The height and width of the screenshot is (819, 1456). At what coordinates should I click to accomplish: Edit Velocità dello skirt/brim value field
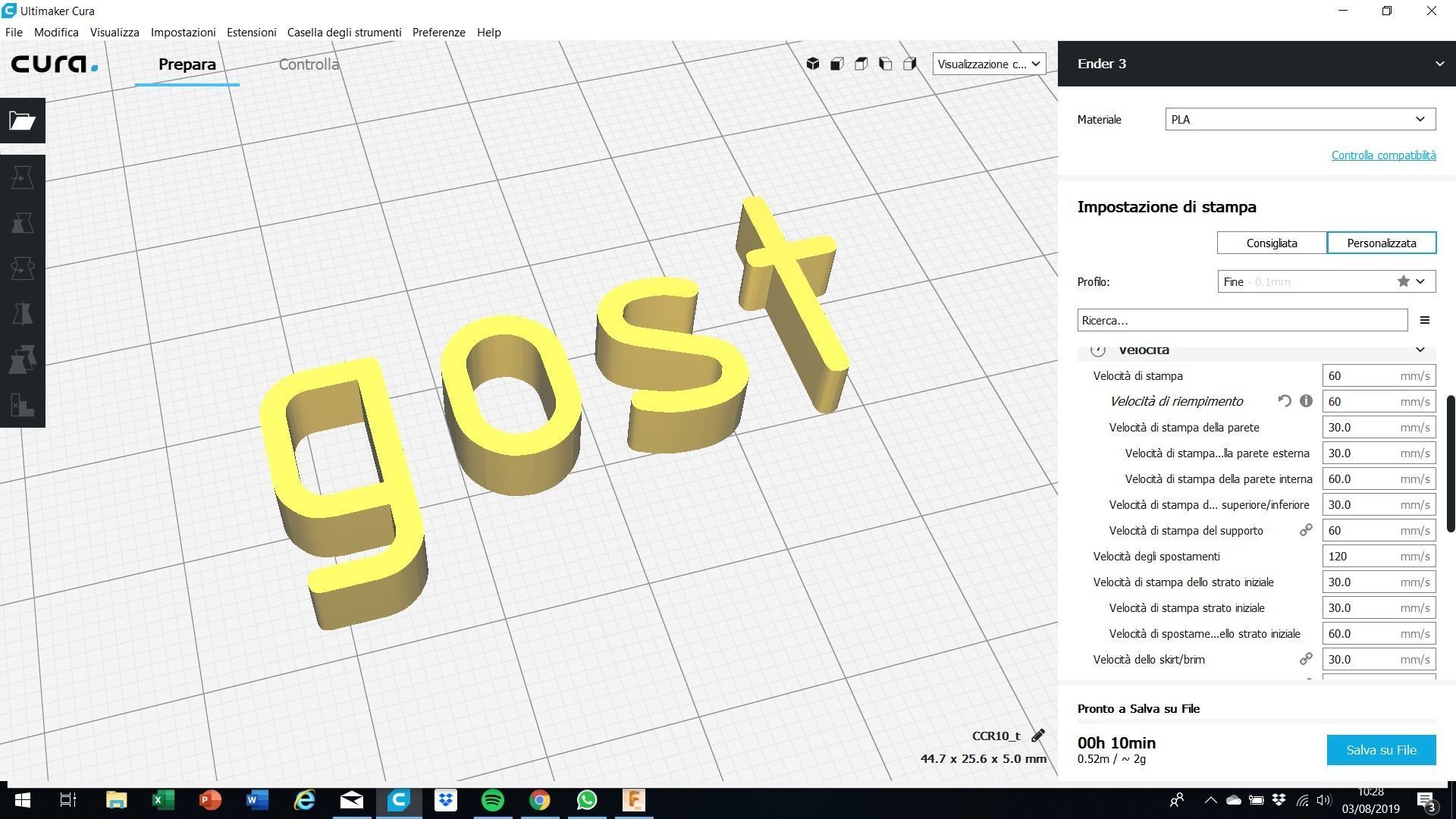pyautogui.click(x=1378, y=660)
